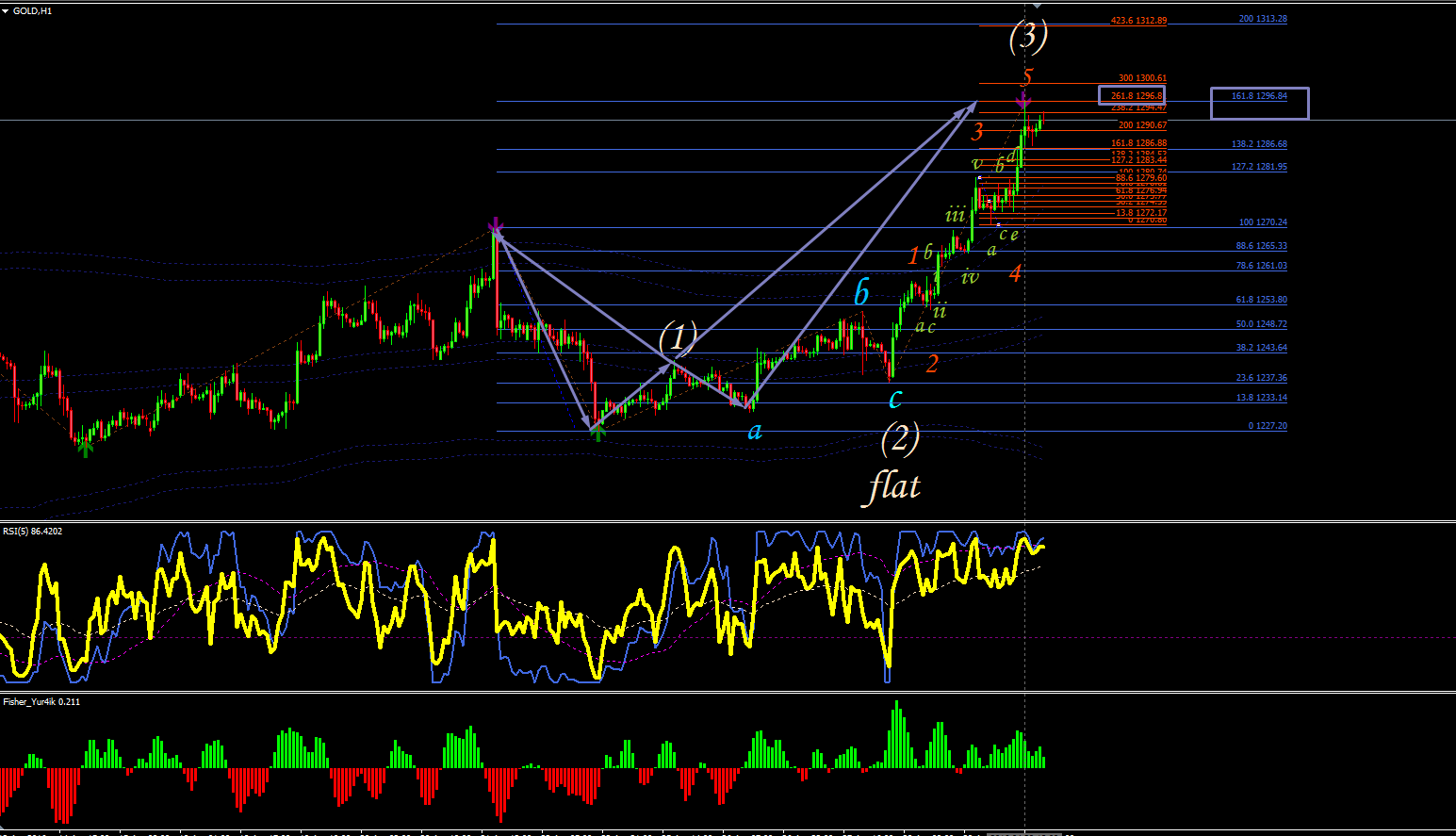The width and height of the screenshot is (1456, 836).
Task: Click the blue Fibonacci level 78.6 1261.03
Action: point(1262,266)
